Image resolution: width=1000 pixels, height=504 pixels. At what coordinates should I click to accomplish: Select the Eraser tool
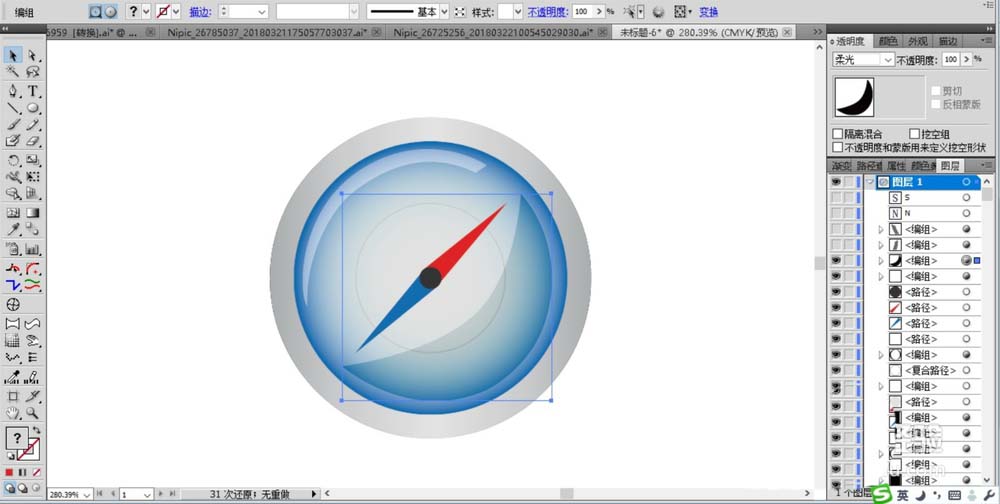pyautogui.click(x=33, y=140)
